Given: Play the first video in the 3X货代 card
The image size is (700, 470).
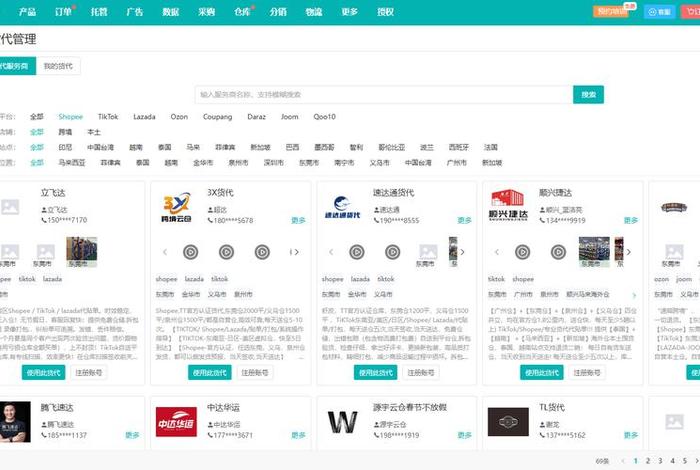Looking at the screenshot, I should tap(191, 252).
